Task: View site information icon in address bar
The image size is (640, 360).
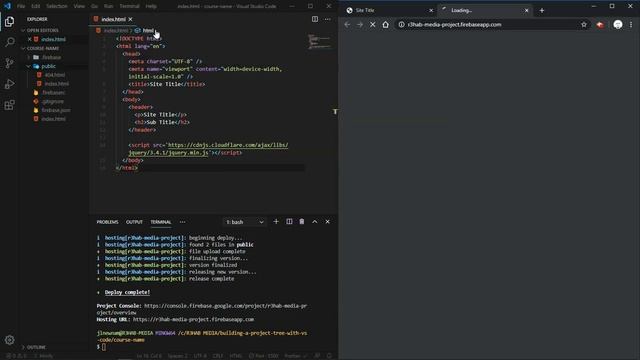Action: (x=402, y=24)
